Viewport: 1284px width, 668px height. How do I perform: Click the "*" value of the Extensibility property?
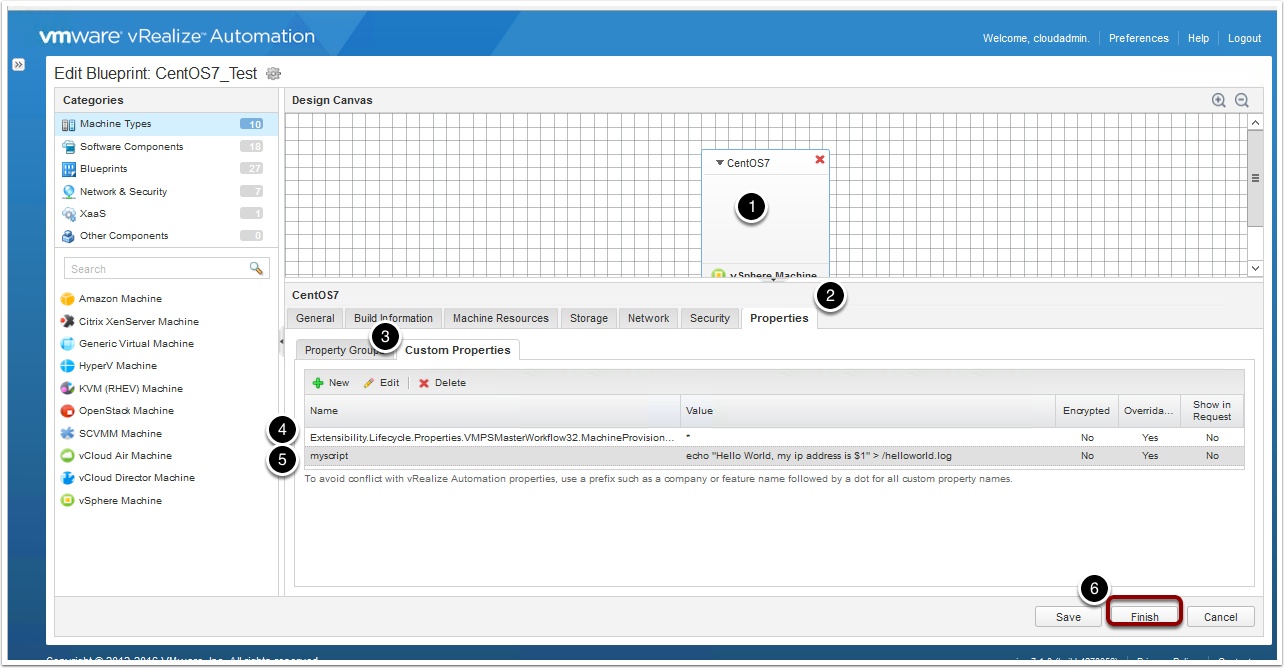click(x=688, y=438)
